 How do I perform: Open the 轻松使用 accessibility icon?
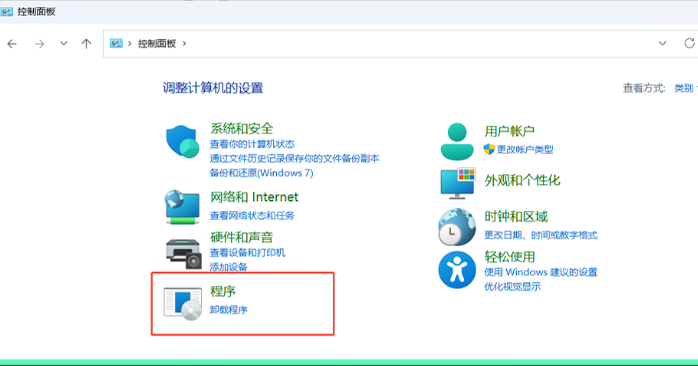(x=457, y=270)
